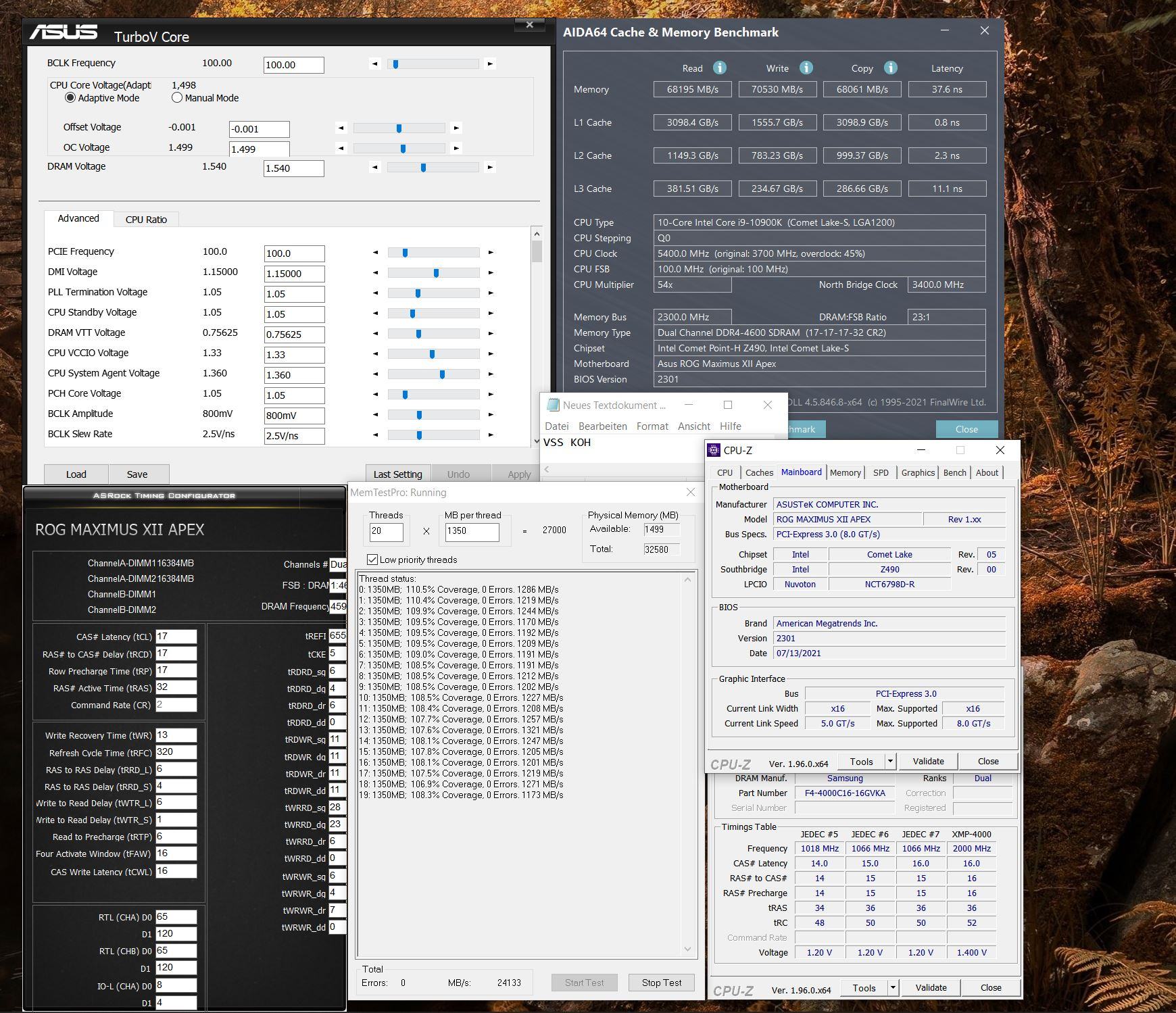Image resolution: width=1176 pixels, height=1013 pixels.
Task: Click the Write info icon in AIDA64
Action: click(806, 68)
